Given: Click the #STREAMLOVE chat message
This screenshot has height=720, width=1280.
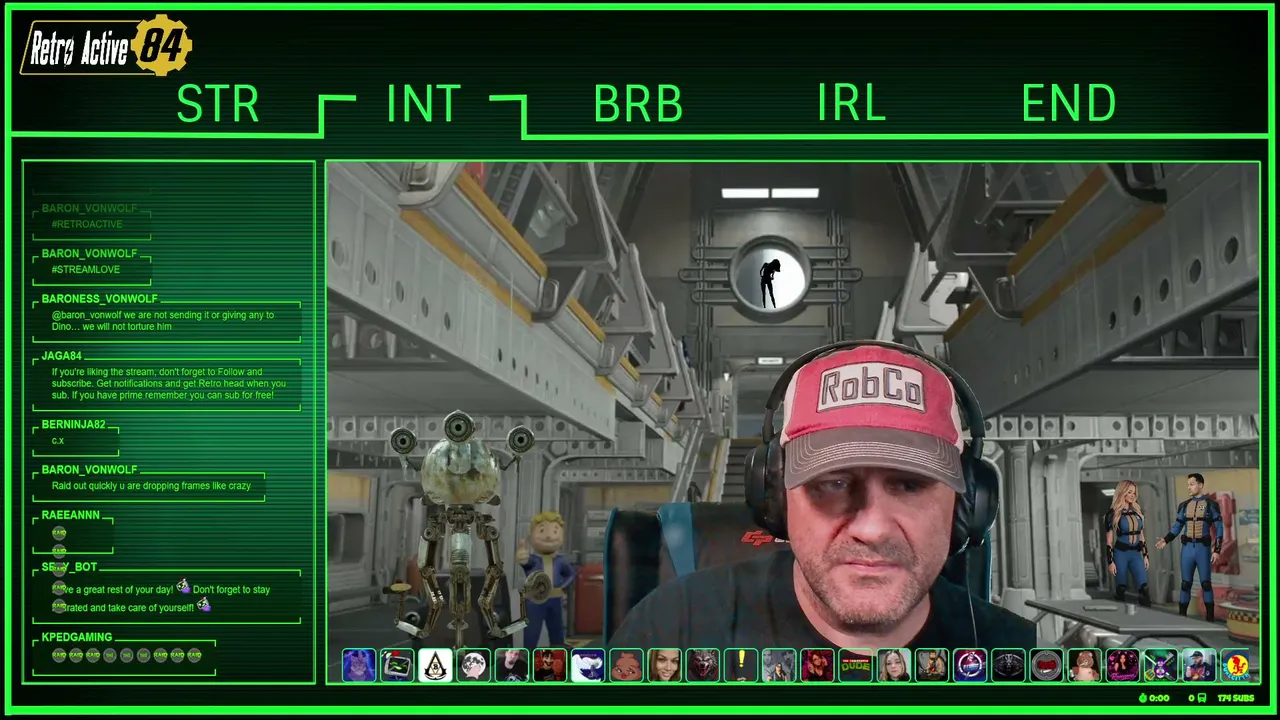Looking at the screenshot, I should [x=86, y=269].
